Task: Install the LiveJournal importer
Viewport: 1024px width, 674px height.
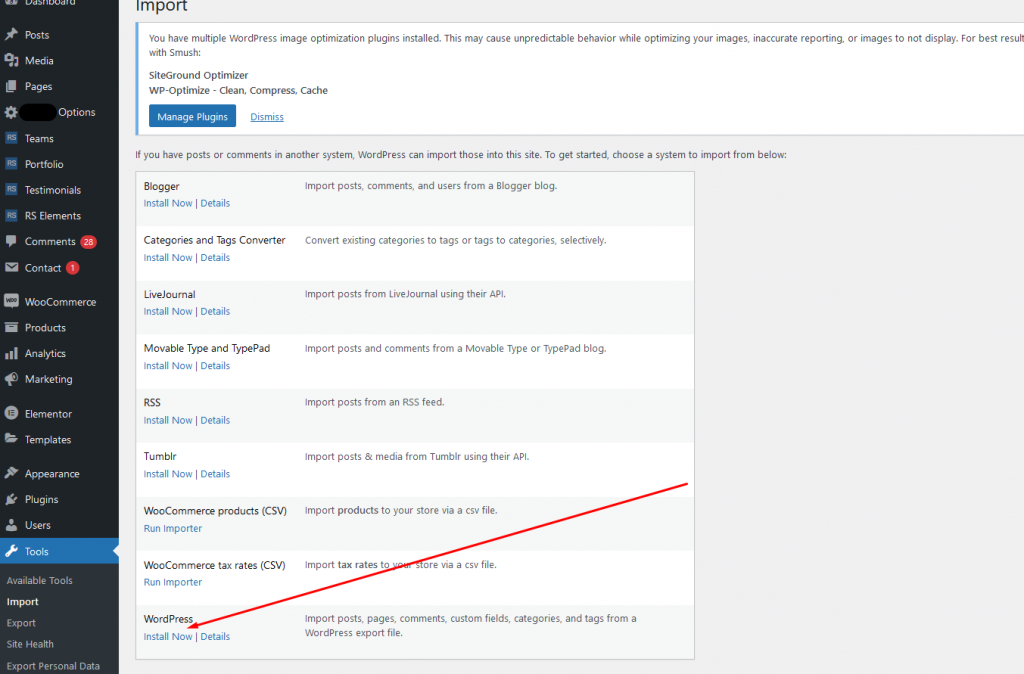Action: click(168, 312)
